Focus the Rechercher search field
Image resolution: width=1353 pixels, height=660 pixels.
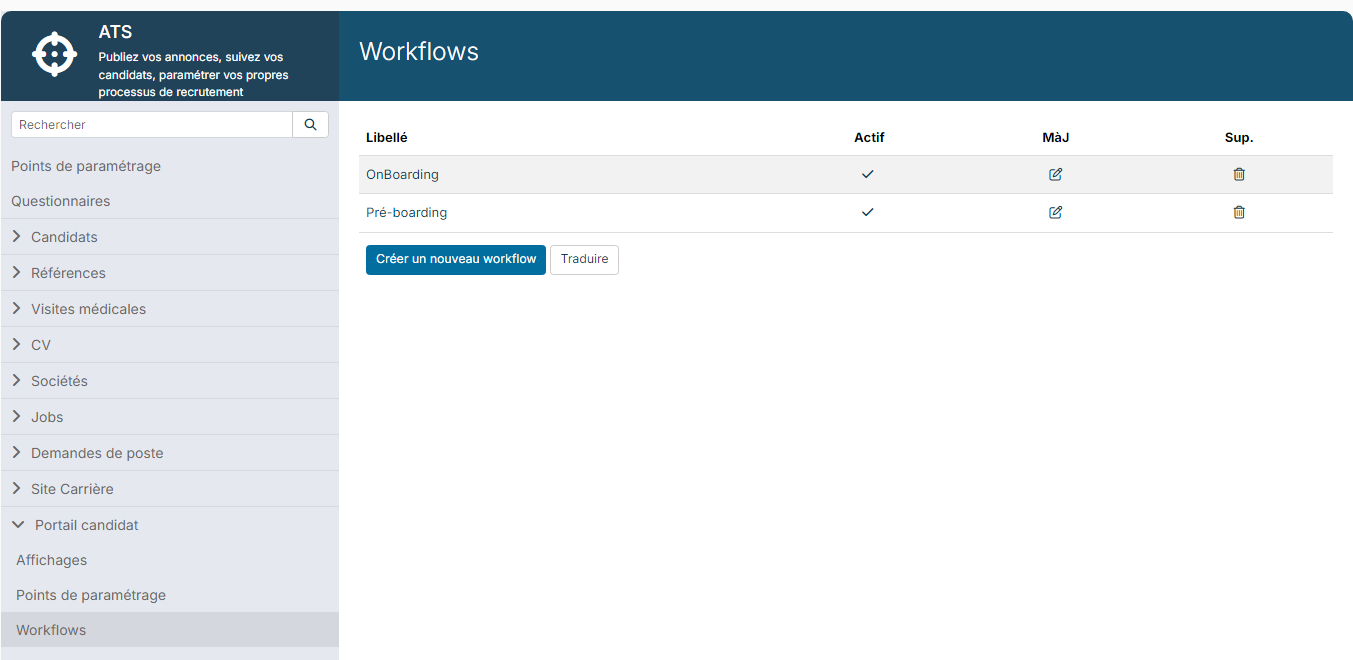click(x=152, y=124)
